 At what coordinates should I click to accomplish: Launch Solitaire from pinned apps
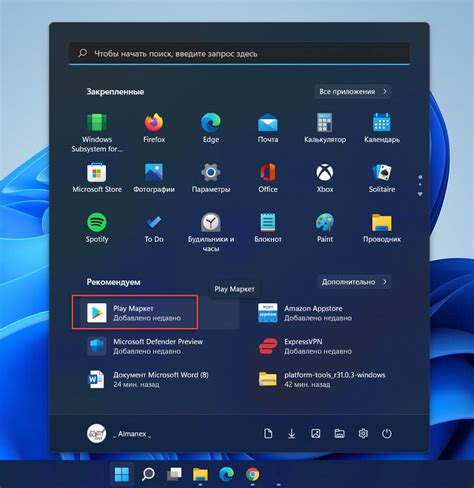click(x=382, y=178)
